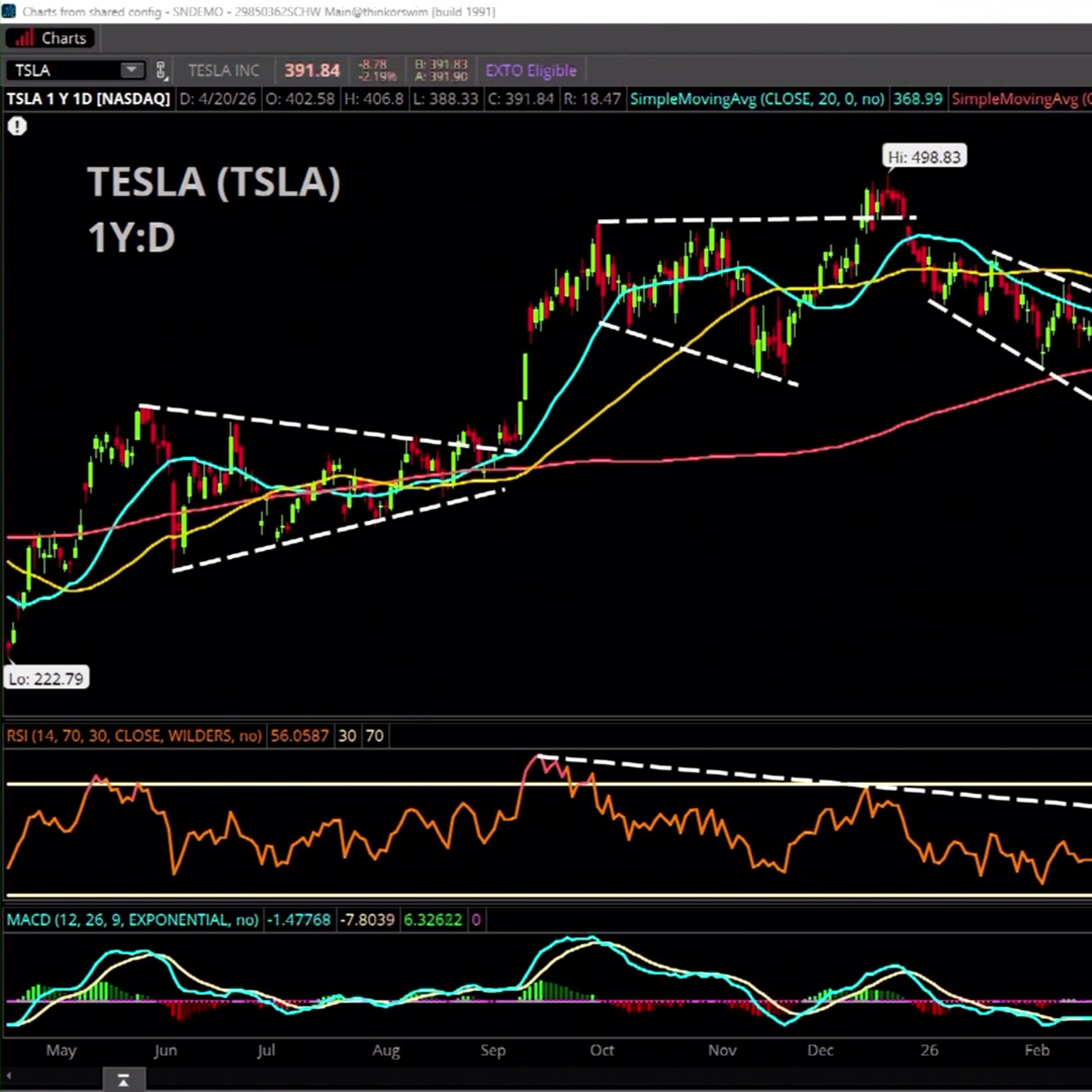The height and width of the screenshot is (1092, 1092).
Task: Click the Oct label on time axis
Action: 602,1050
